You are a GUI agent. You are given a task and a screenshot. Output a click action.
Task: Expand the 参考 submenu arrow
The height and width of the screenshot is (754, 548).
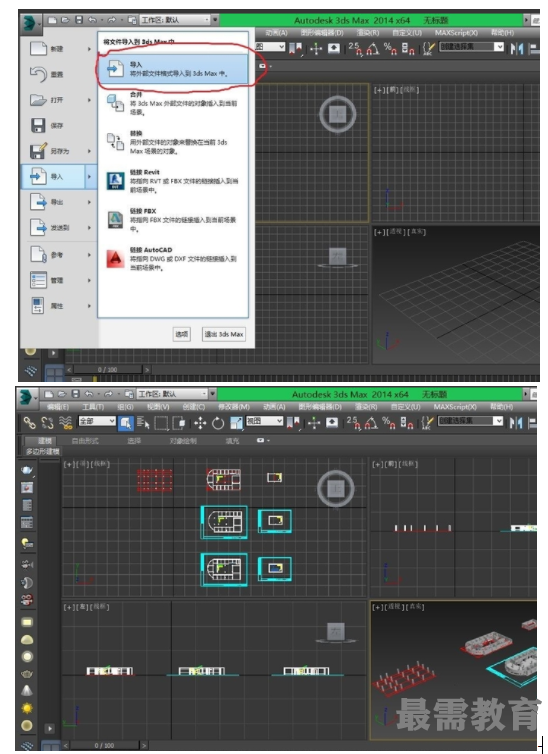pyautogui.click(x=89, y=255)
